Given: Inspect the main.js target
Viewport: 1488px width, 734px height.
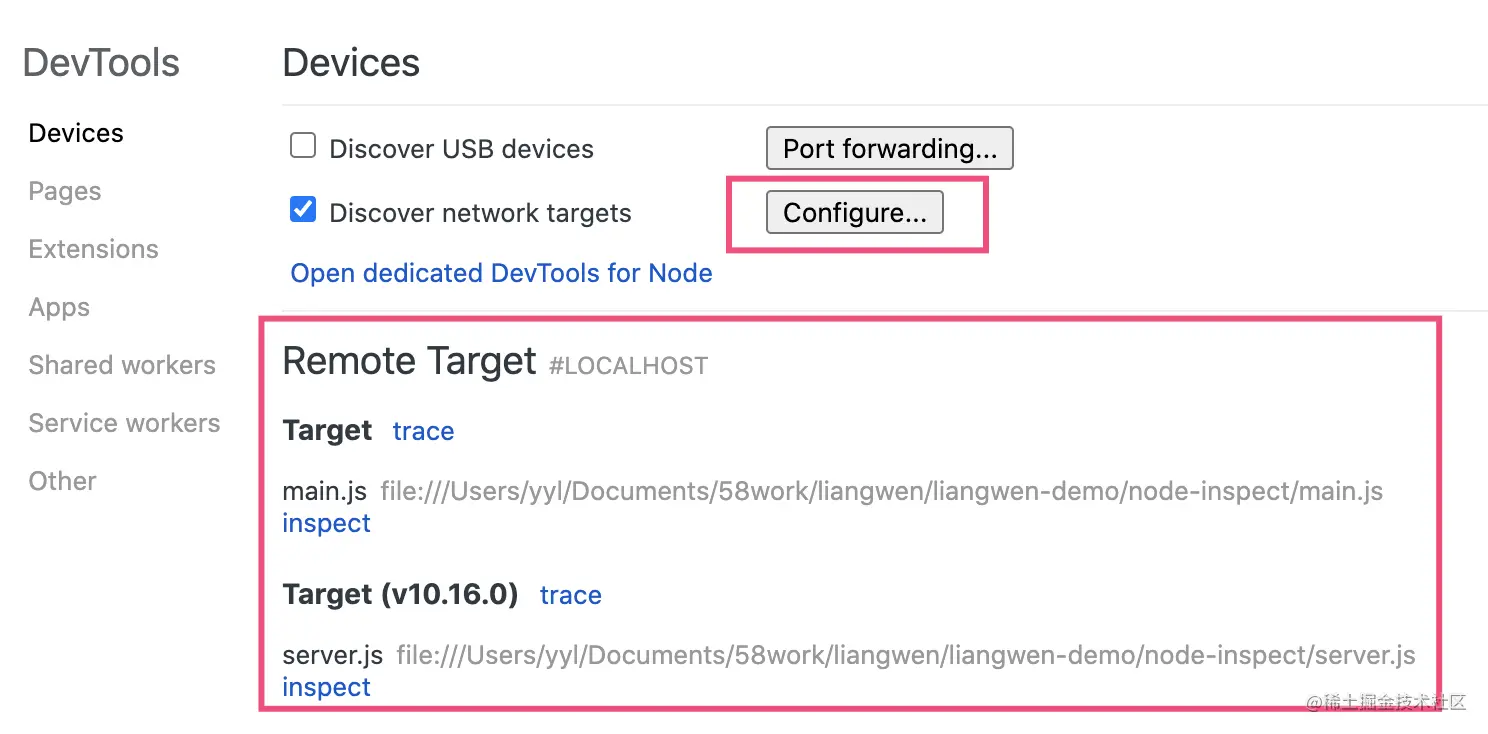Looking at the screenshot, I should [326, 523].
